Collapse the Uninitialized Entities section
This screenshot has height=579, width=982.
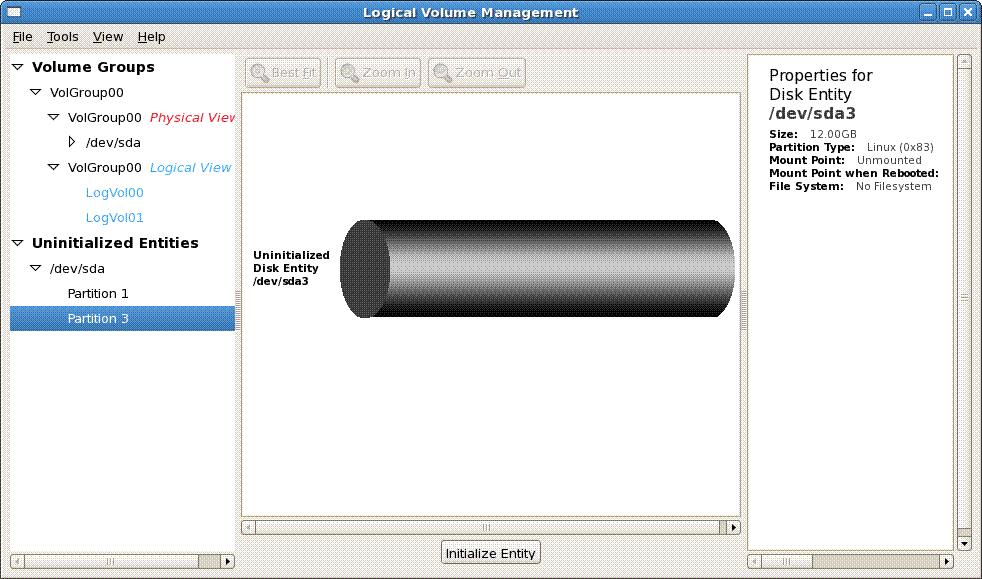pos(18,243)
